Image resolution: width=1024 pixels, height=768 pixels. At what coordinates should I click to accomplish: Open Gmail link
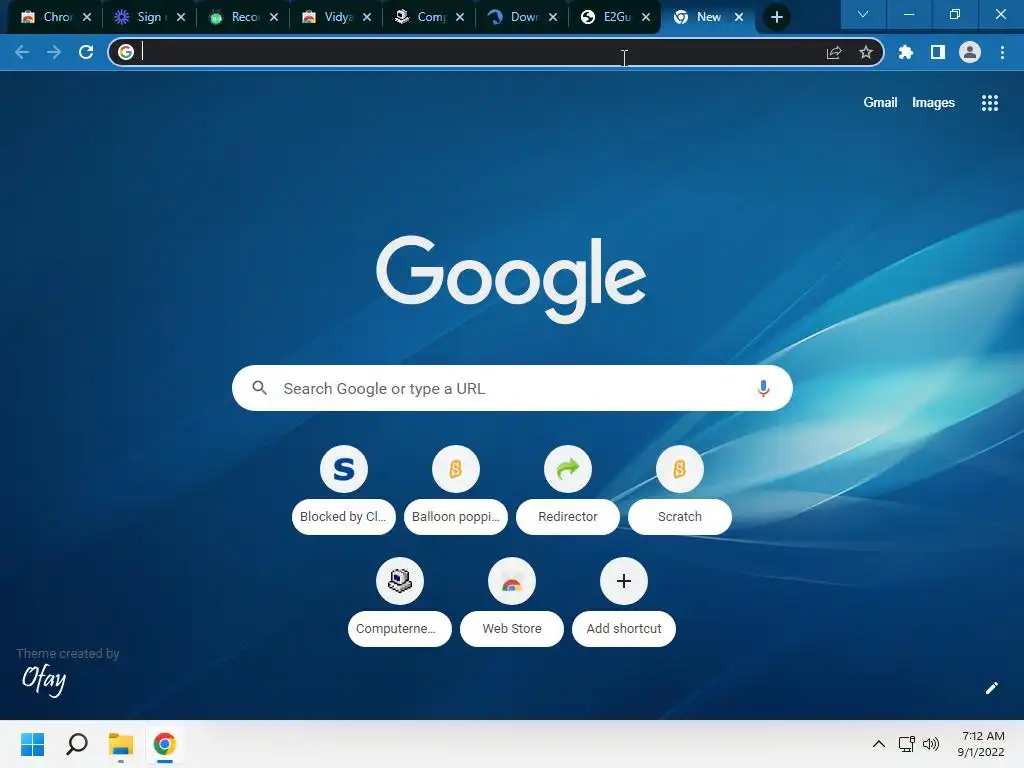(x=880, y=103)
